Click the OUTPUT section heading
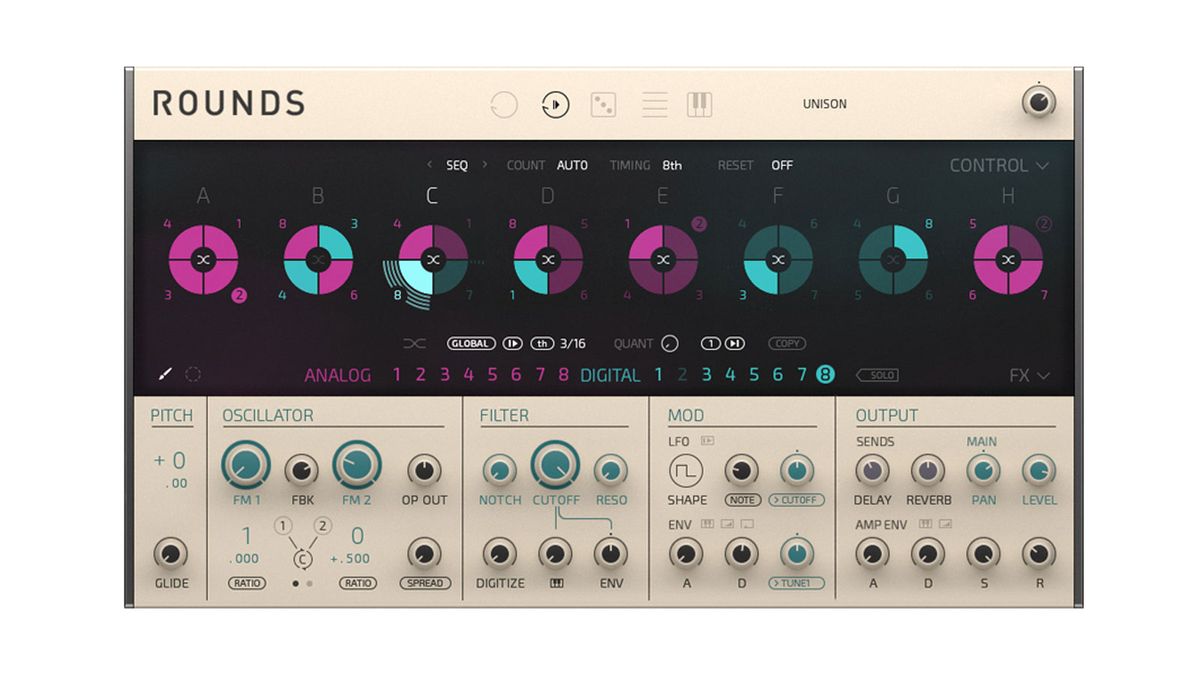The height and width of the screenshot is (675, 1200). pyautogui.click(x=887, y=416)
